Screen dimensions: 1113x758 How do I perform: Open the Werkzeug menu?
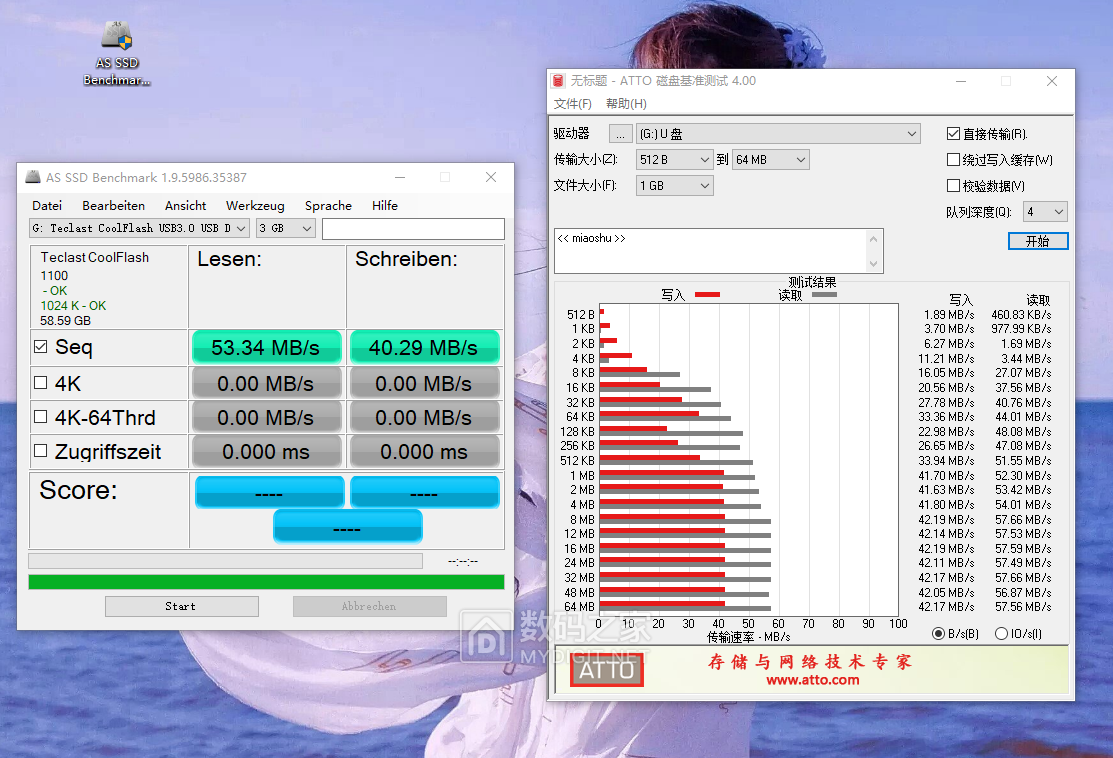[x=255, y=205]
